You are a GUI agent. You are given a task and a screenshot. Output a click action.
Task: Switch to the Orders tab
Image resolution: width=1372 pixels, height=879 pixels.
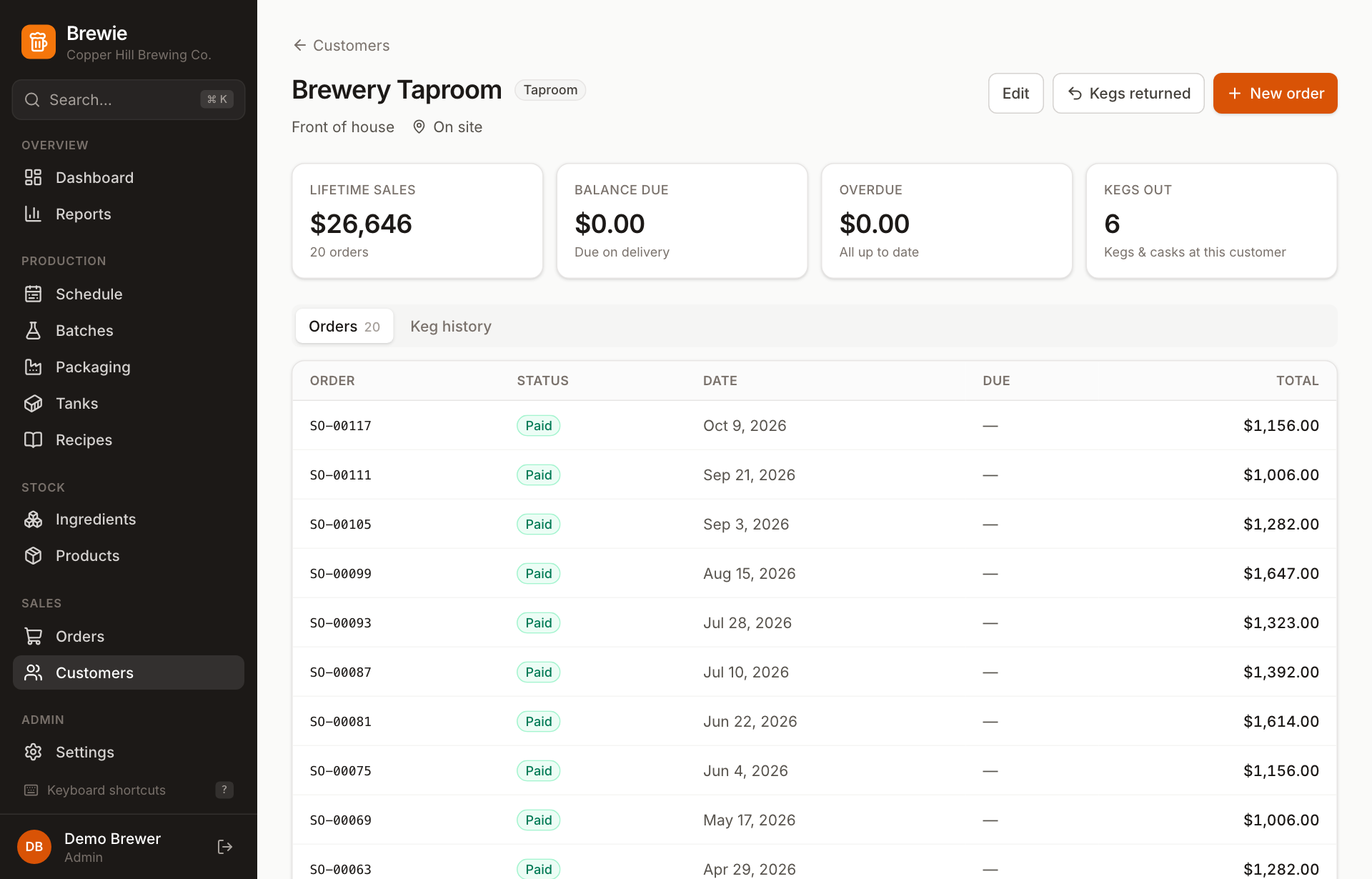click(344, 326)
